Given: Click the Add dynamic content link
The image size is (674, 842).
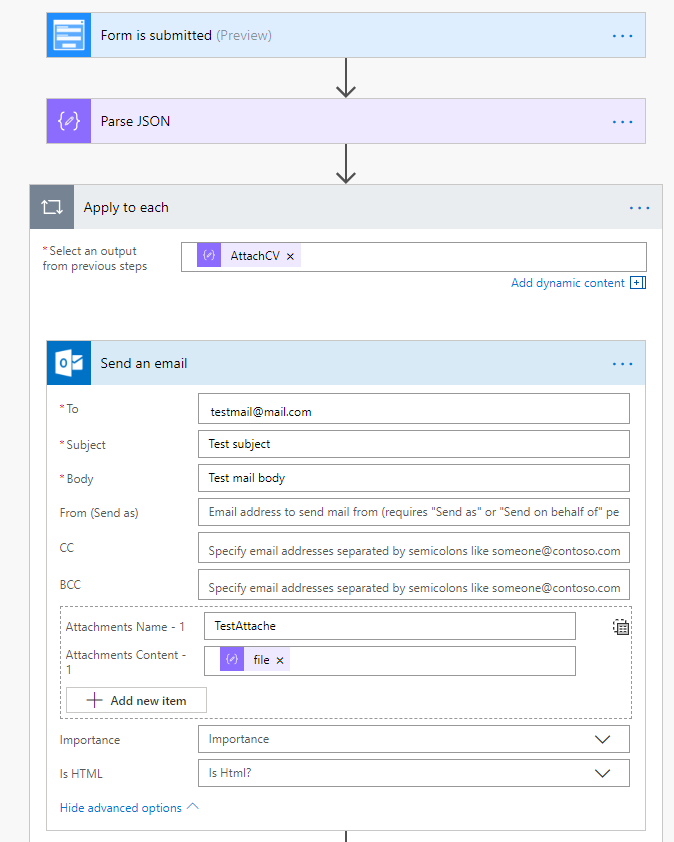Looking at the screenshot, I should pyautogui.click(x=567, y=283).
